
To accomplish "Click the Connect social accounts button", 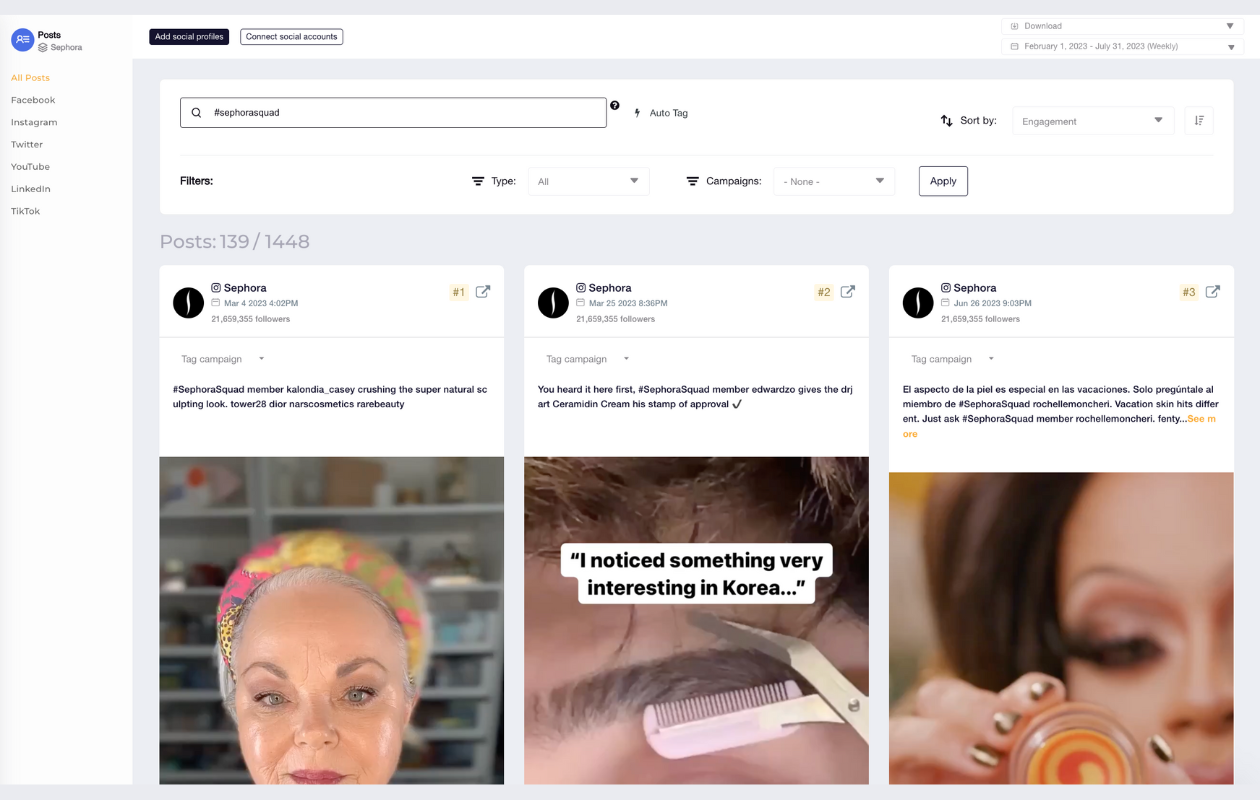I will click(291, 37).
